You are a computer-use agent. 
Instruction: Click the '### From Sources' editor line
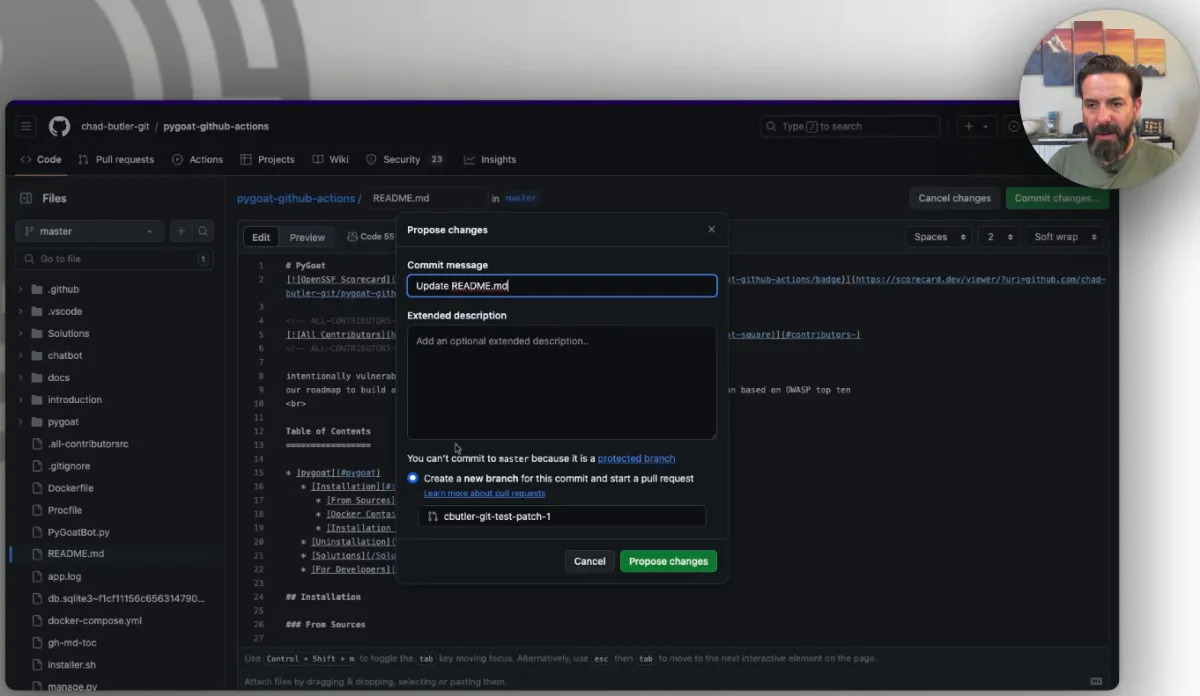tap(326, 625)
